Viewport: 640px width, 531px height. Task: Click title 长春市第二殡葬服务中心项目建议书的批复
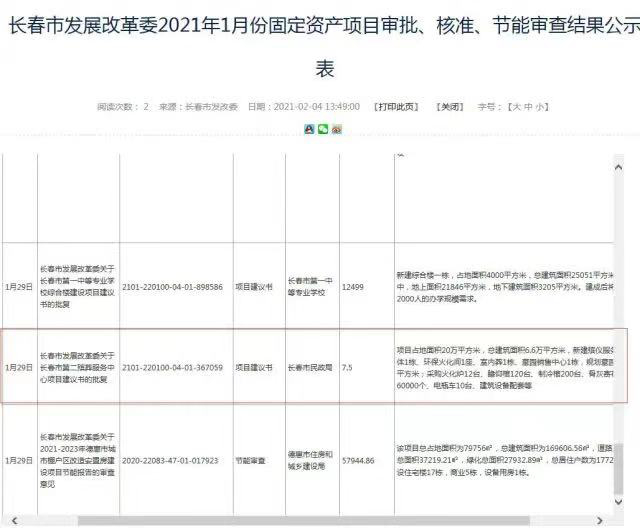coord(77,368)
